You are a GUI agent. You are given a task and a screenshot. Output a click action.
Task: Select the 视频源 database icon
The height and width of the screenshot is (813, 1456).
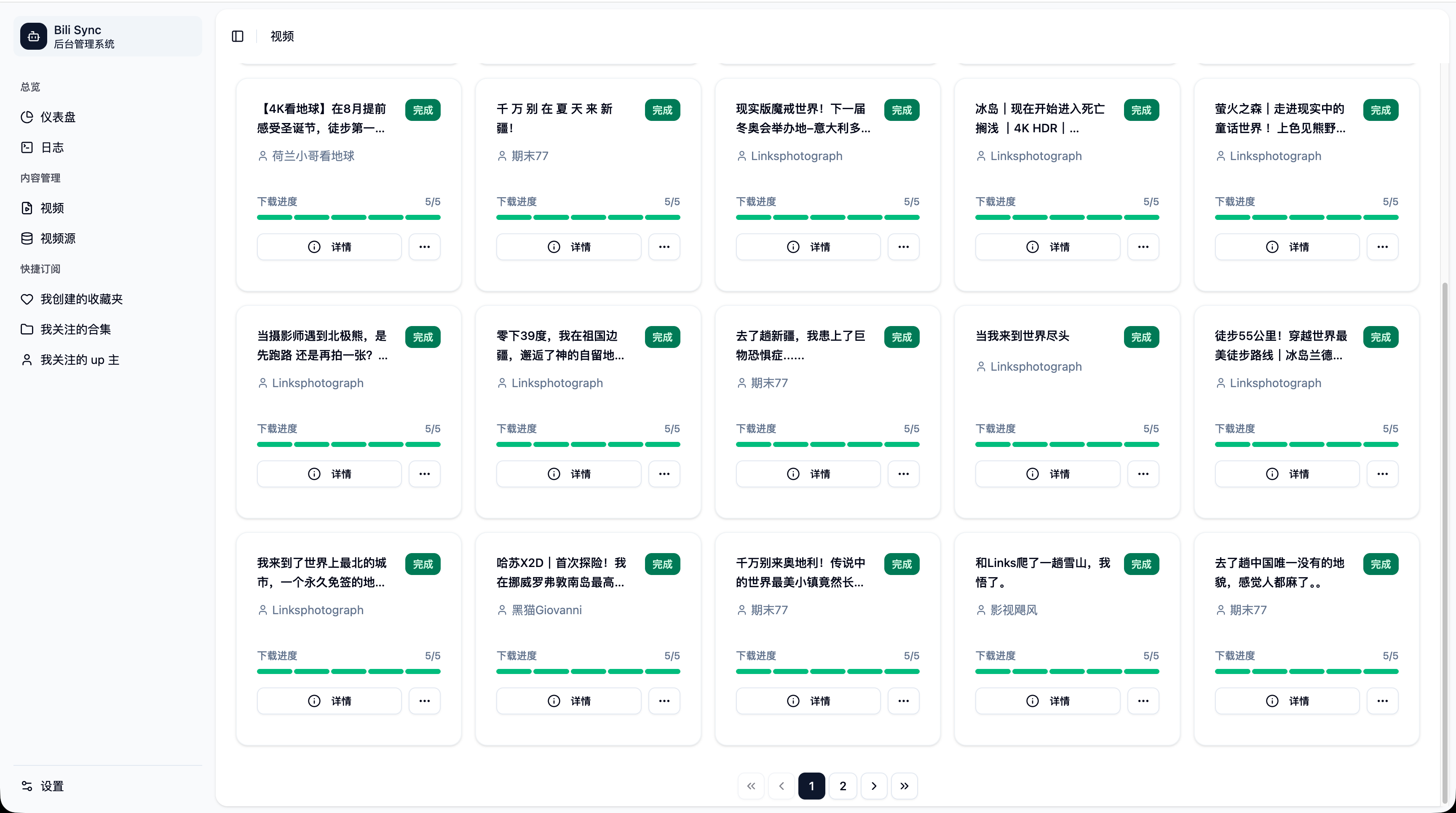tap(27, 238)
